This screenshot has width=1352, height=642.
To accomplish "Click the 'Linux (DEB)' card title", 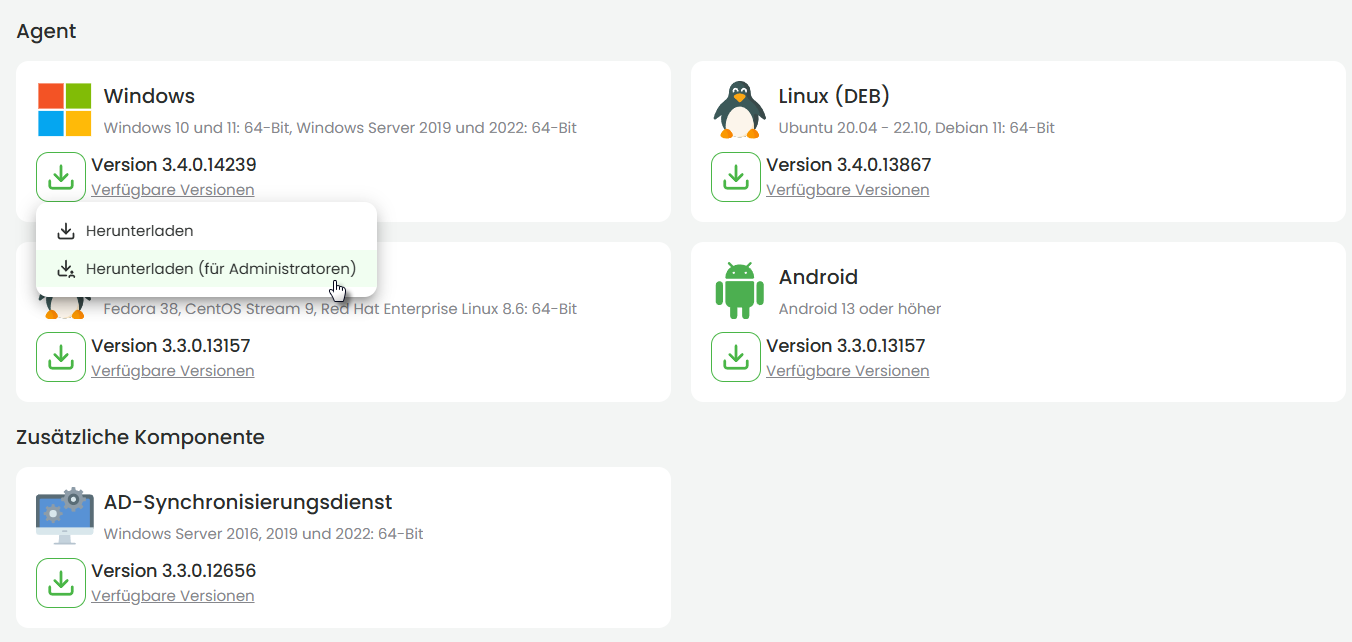I will click(833, 96).
